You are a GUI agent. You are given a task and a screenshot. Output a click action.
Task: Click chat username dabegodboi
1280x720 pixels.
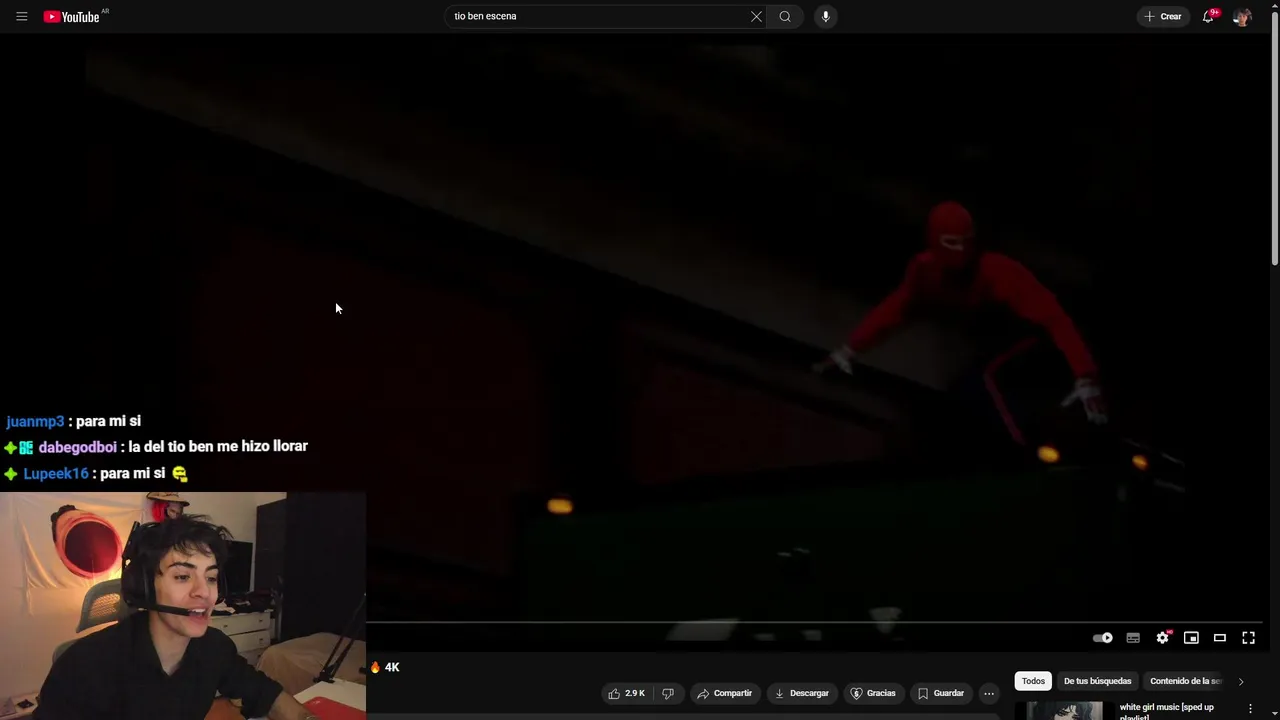click(77, 447)
